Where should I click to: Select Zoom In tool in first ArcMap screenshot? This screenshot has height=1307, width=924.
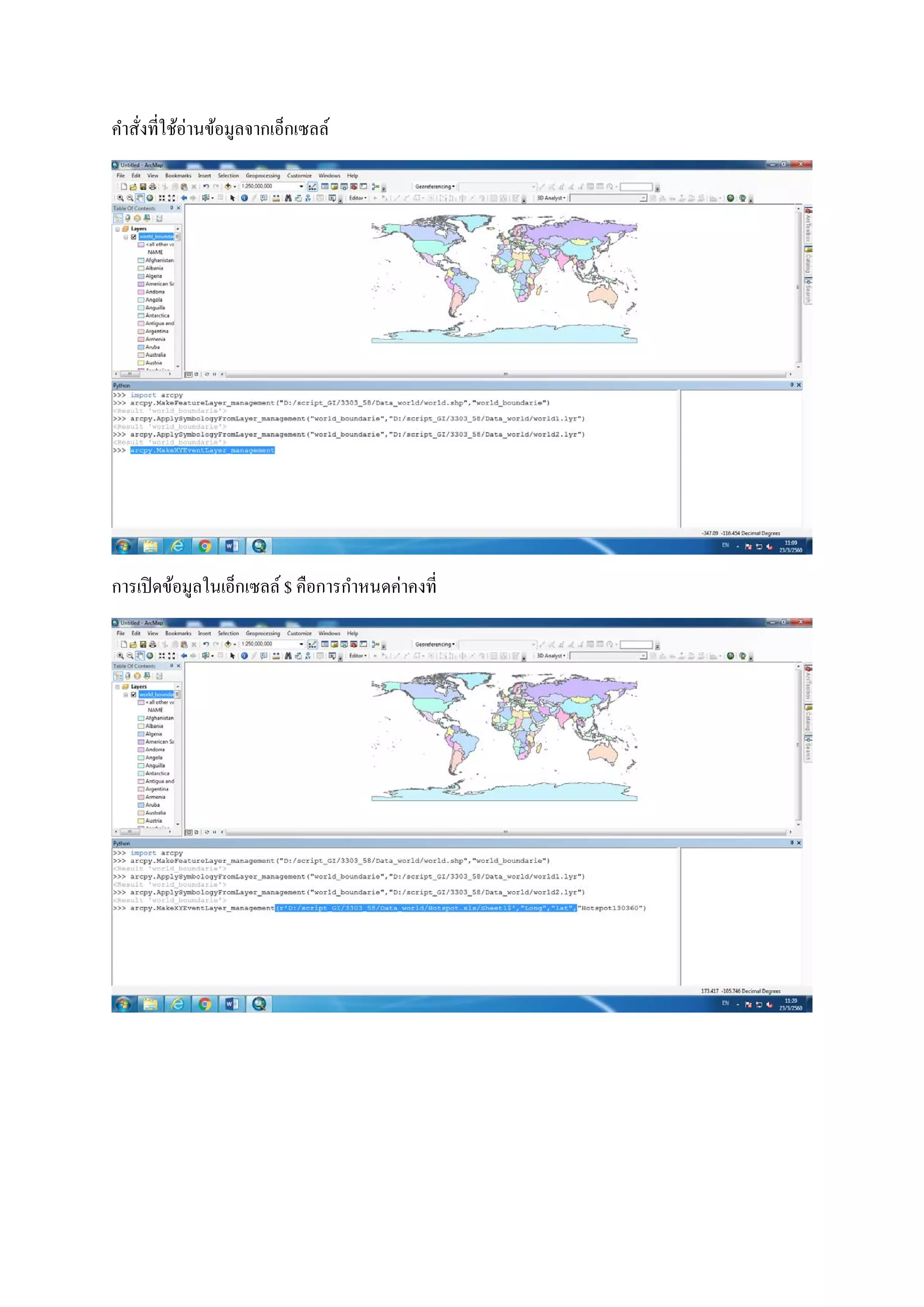pyautogui.click(x=120, y=198)
